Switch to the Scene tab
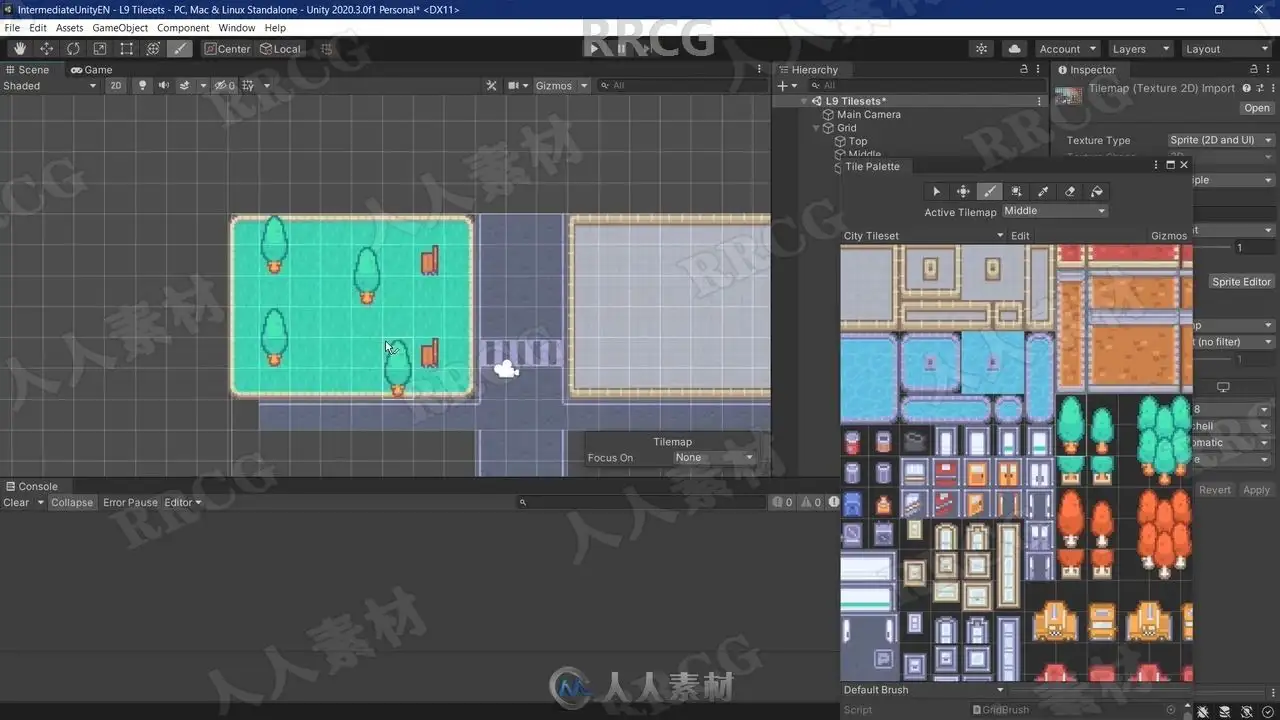The height and width of the screenshot is (720, 1280). 27,69
